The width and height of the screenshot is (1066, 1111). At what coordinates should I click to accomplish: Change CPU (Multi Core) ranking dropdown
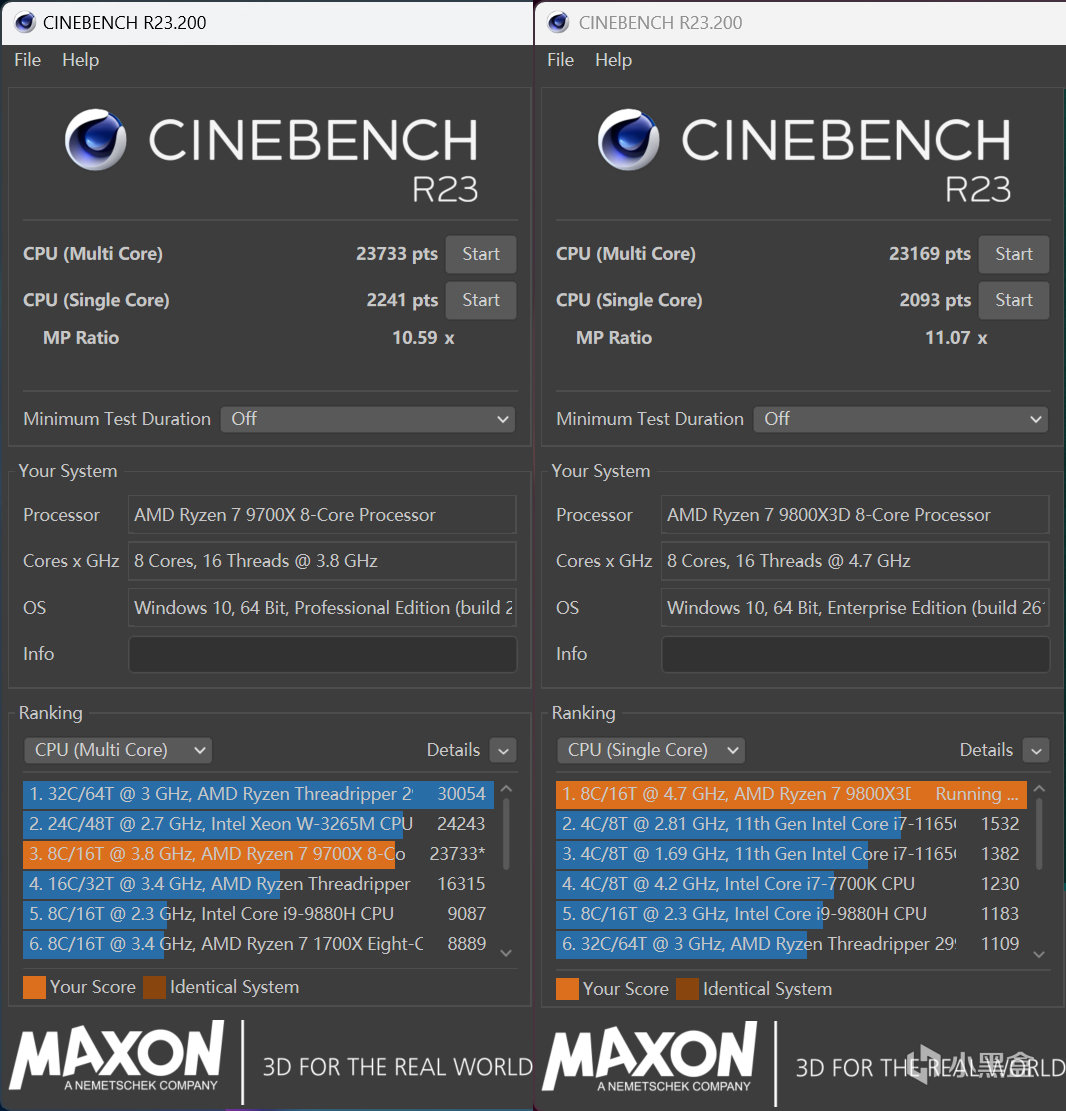pyautogui.click(x=118, y=750)
